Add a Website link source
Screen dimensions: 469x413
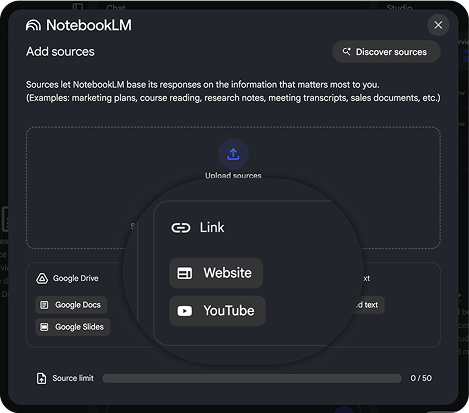(216, 273)
